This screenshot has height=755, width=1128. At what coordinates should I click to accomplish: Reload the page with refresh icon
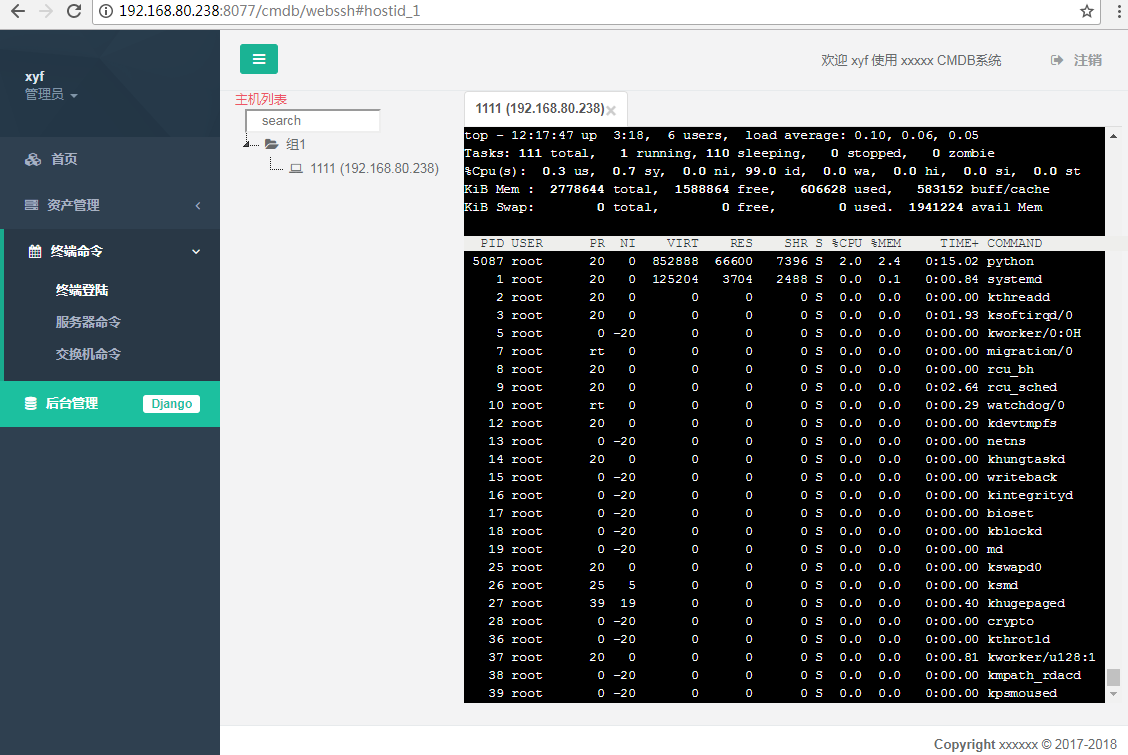point(73,12)
